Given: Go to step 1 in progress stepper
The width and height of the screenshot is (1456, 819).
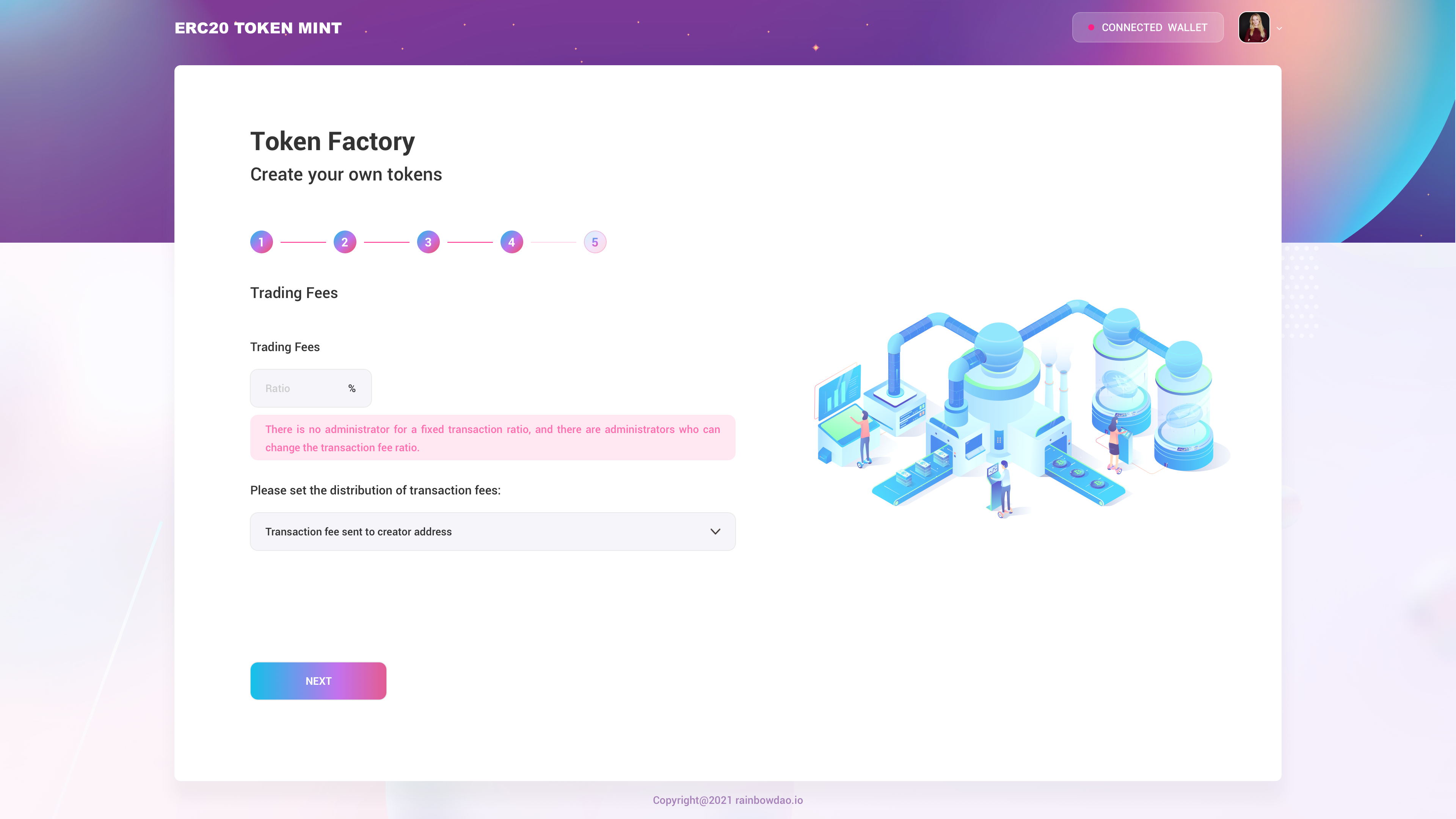Looking at the screenshot, I should [x=261, y=242].
